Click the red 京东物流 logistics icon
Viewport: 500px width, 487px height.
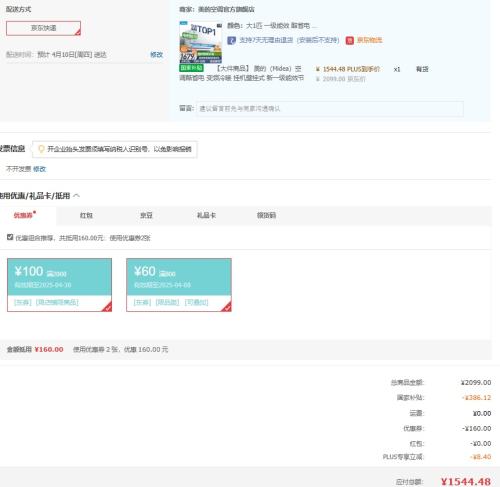coord(349,40)
